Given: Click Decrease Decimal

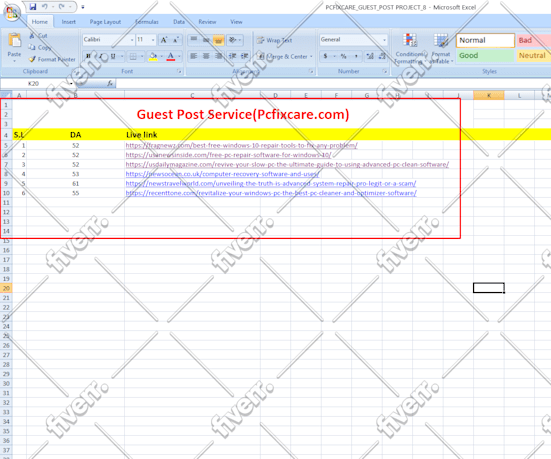Looking at the screenshot, I should point(382,56).
